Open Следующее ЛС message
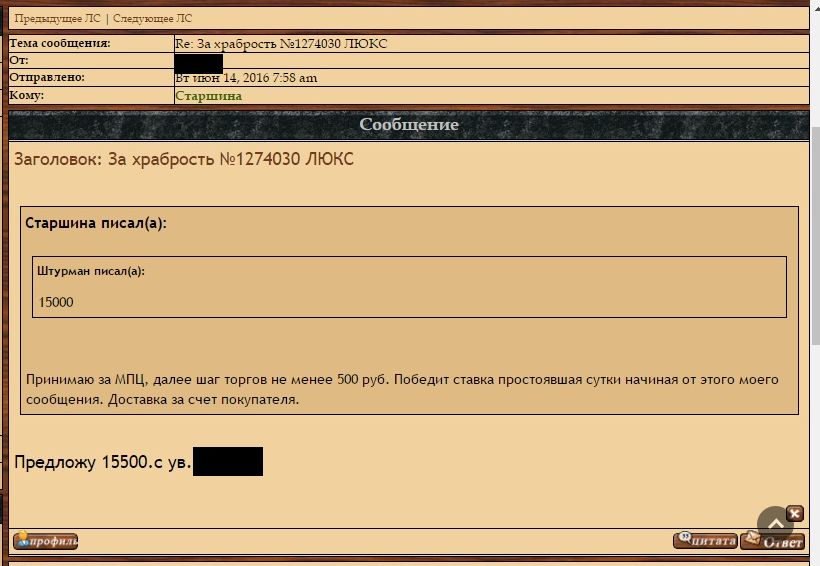Image resolution: width=820 pixels, height=566 pixels. coord(153,18)
